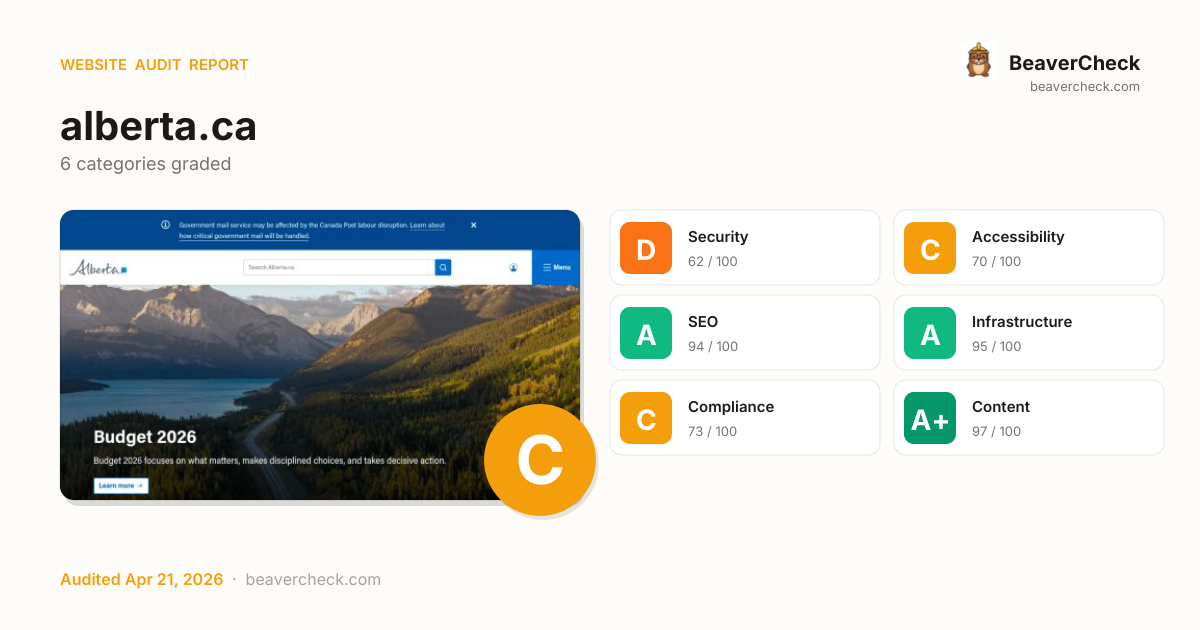
Task: Click the Accessibility grade C badge
Action: [930, 248]
